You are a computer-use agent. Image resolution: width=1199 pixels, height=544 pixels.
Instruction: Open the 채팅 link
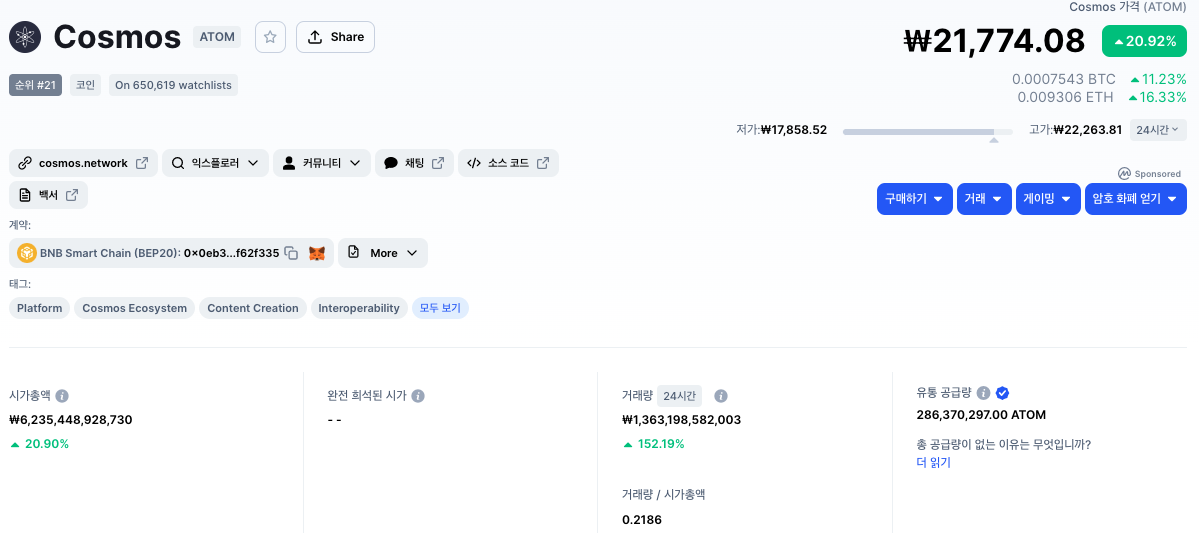coord(414,163)
